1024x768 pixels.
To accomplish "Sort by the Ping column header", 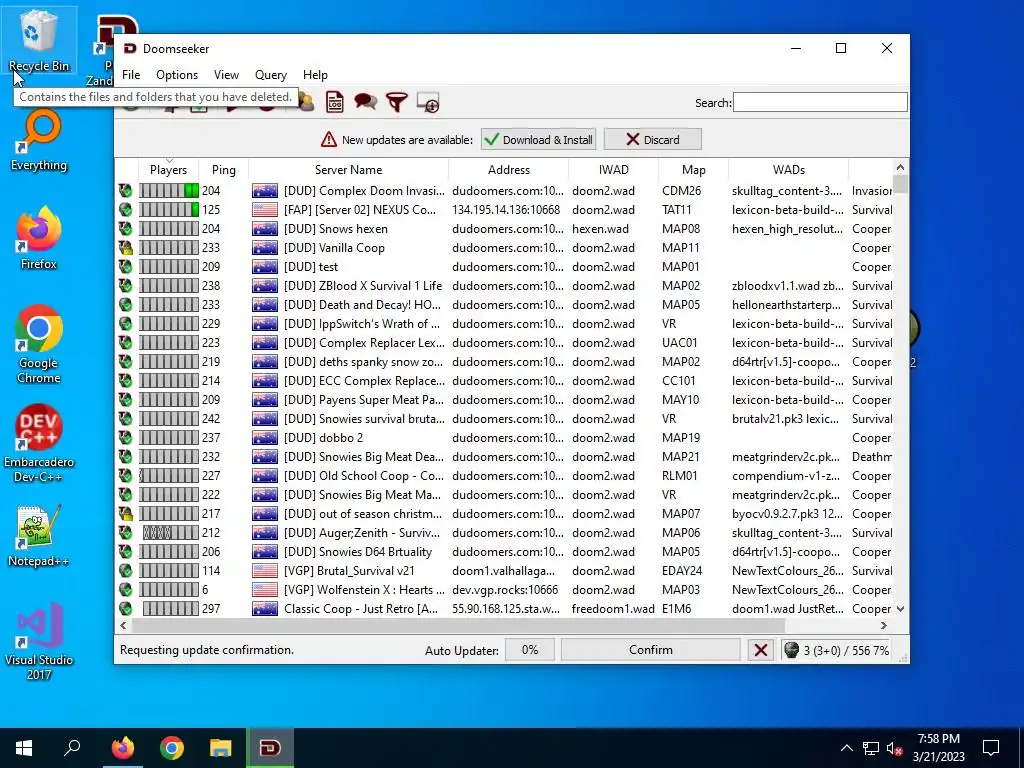I will (223, 170).
